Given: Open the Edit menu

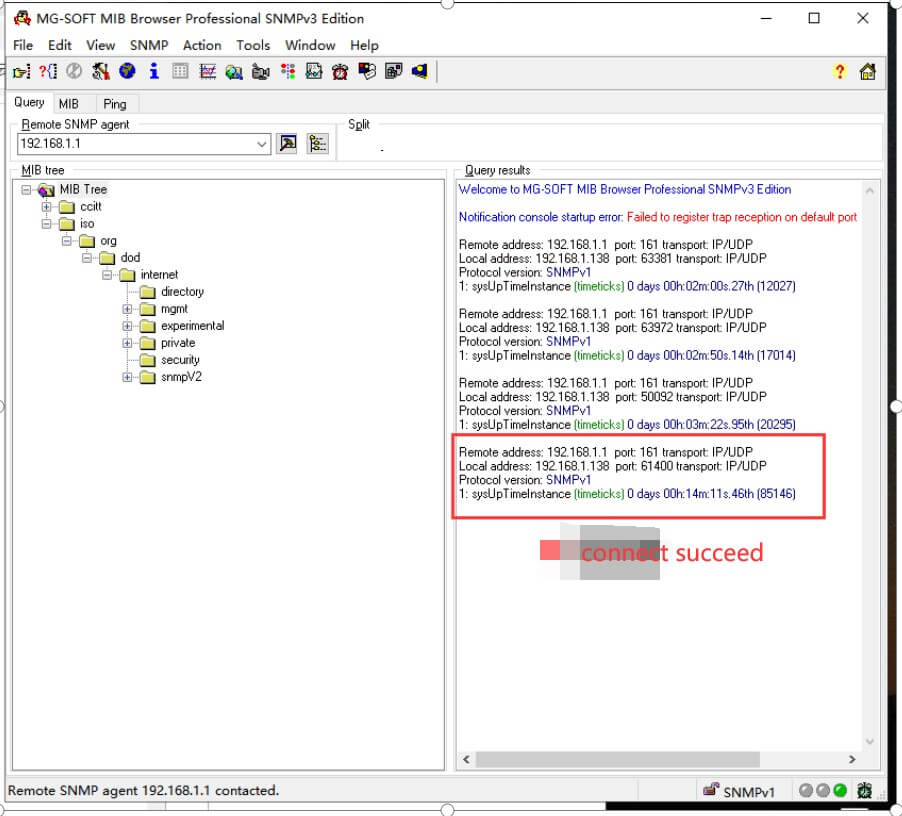Looking at the screenshot, I should pos(60,45).
